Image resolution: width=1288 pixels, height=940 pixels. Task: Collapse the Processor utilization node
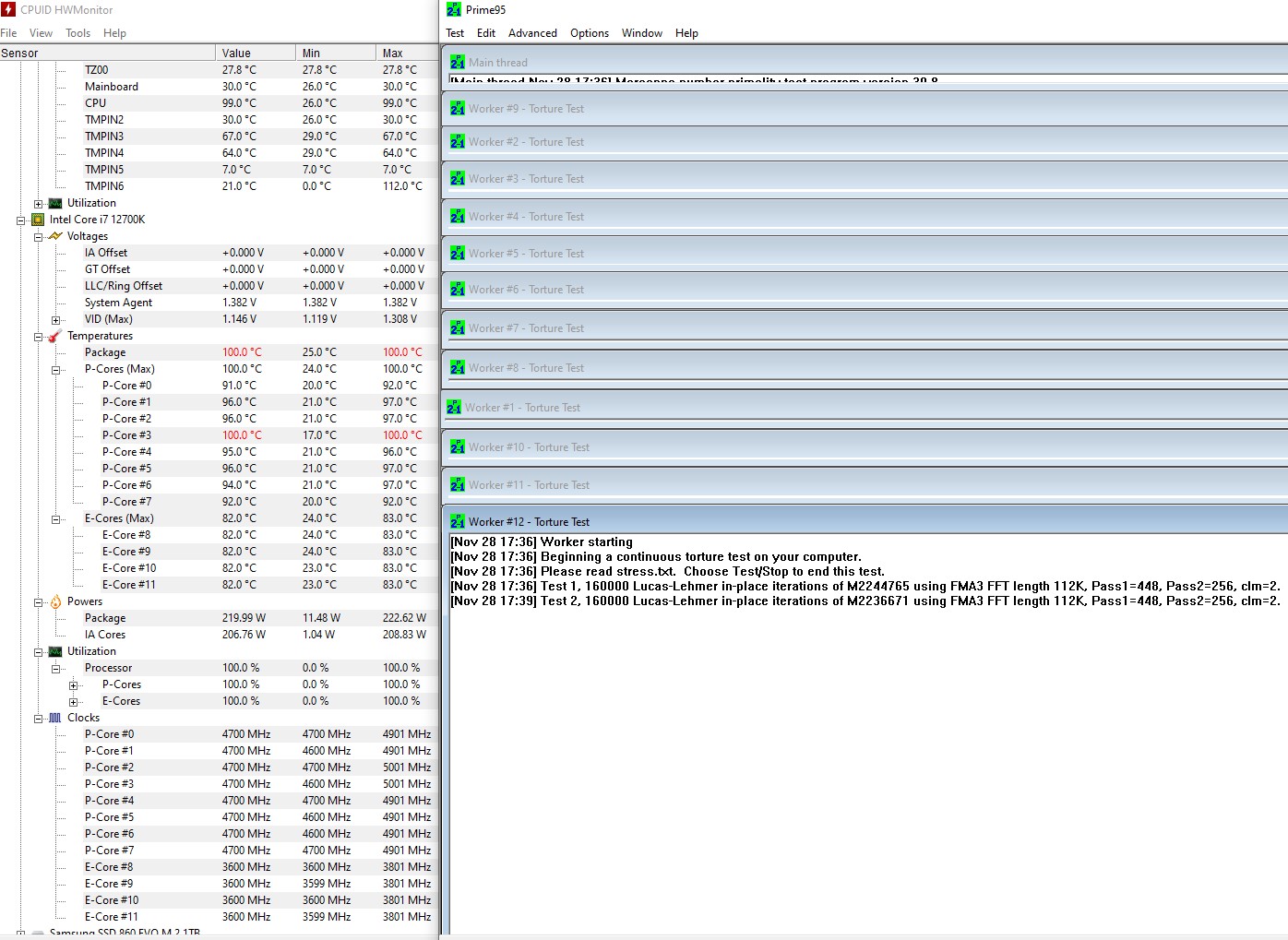[56, 669]
